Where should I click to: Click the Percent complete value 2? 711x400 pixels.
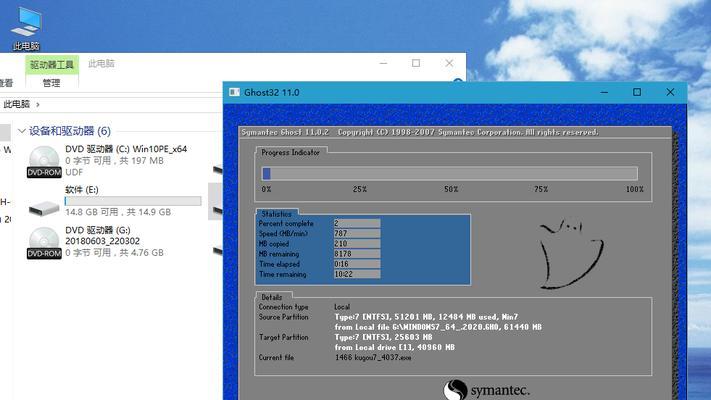click(357, 223)
